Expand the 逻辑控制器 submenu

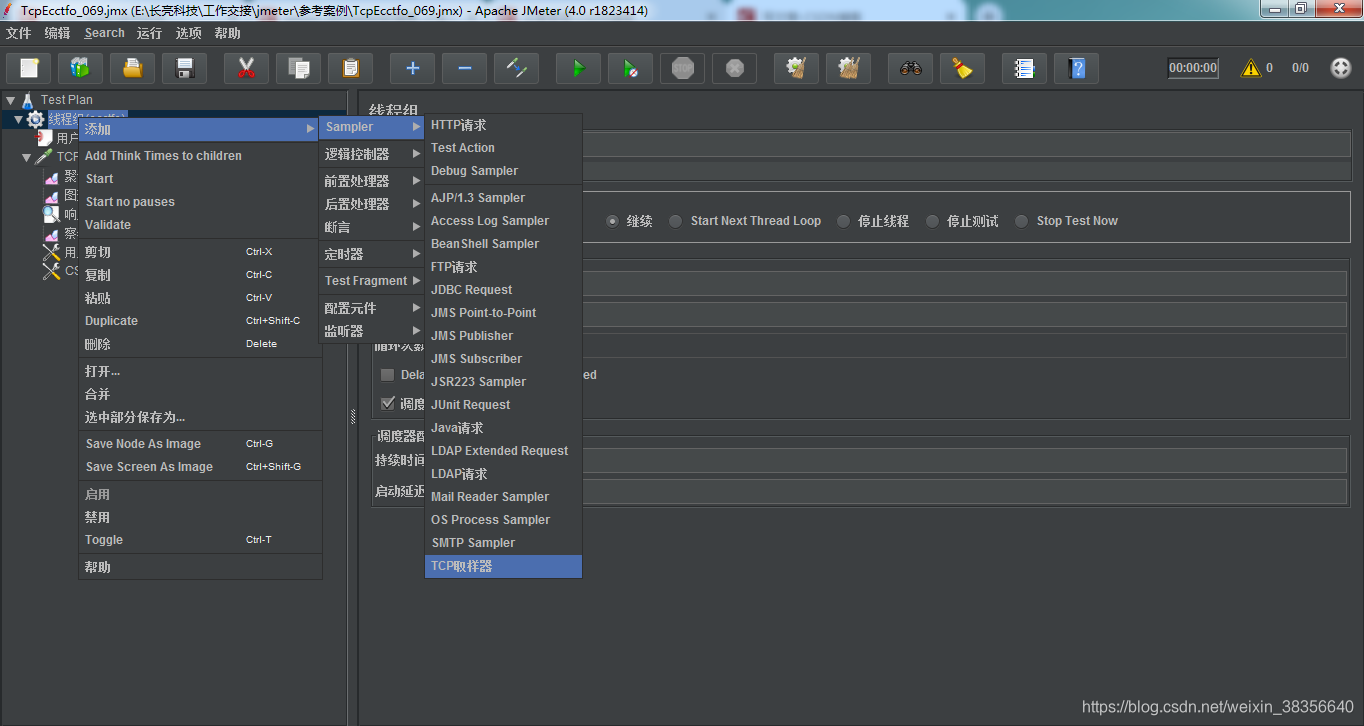coord(371,154)
